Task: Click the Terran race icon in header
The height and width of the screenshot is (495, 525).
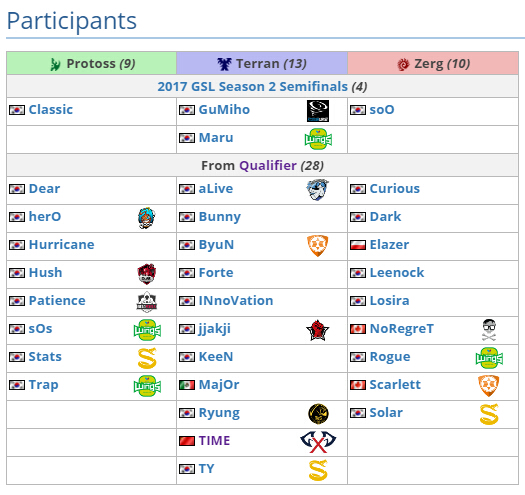Action: [224, 64]
